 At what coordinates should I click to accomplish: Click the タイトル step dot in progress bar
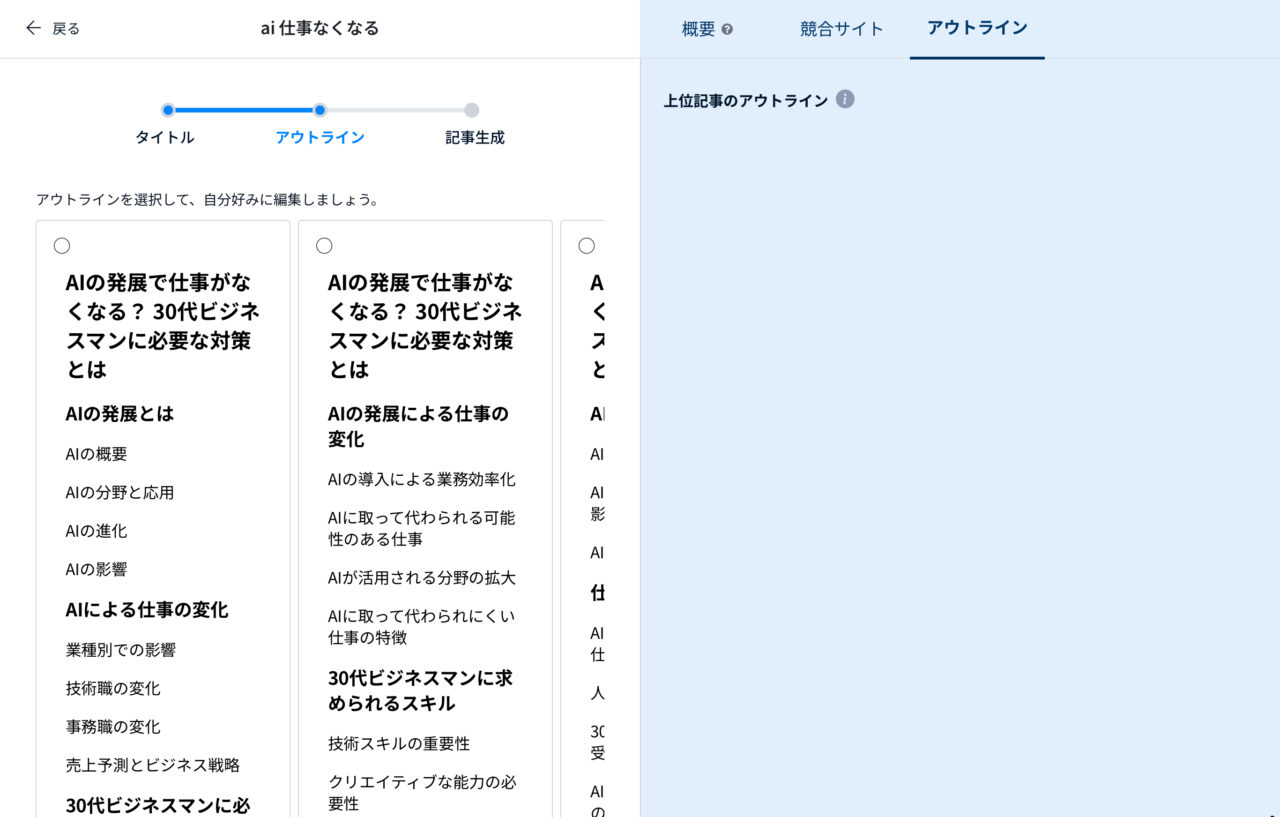point(167,110)
